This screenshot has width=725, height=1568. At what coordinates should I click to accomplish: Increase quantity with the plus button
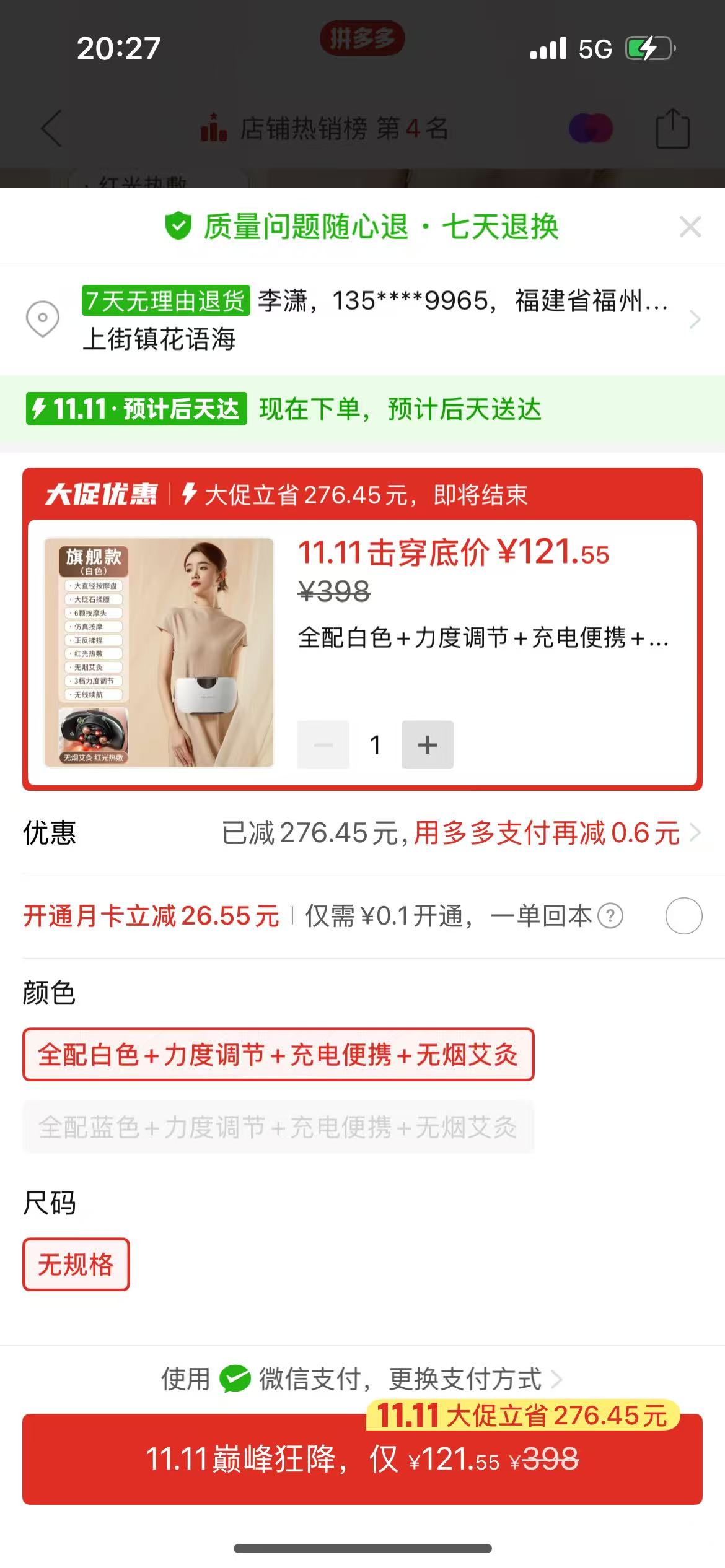point(428,744)
